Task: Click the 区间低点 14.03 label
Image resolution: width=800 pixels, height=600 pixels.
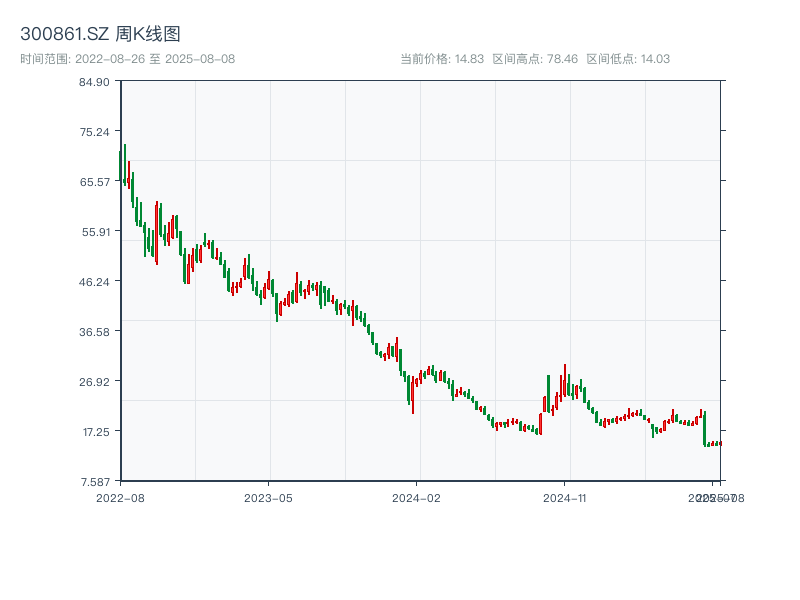Action: (x=628, y=59)
